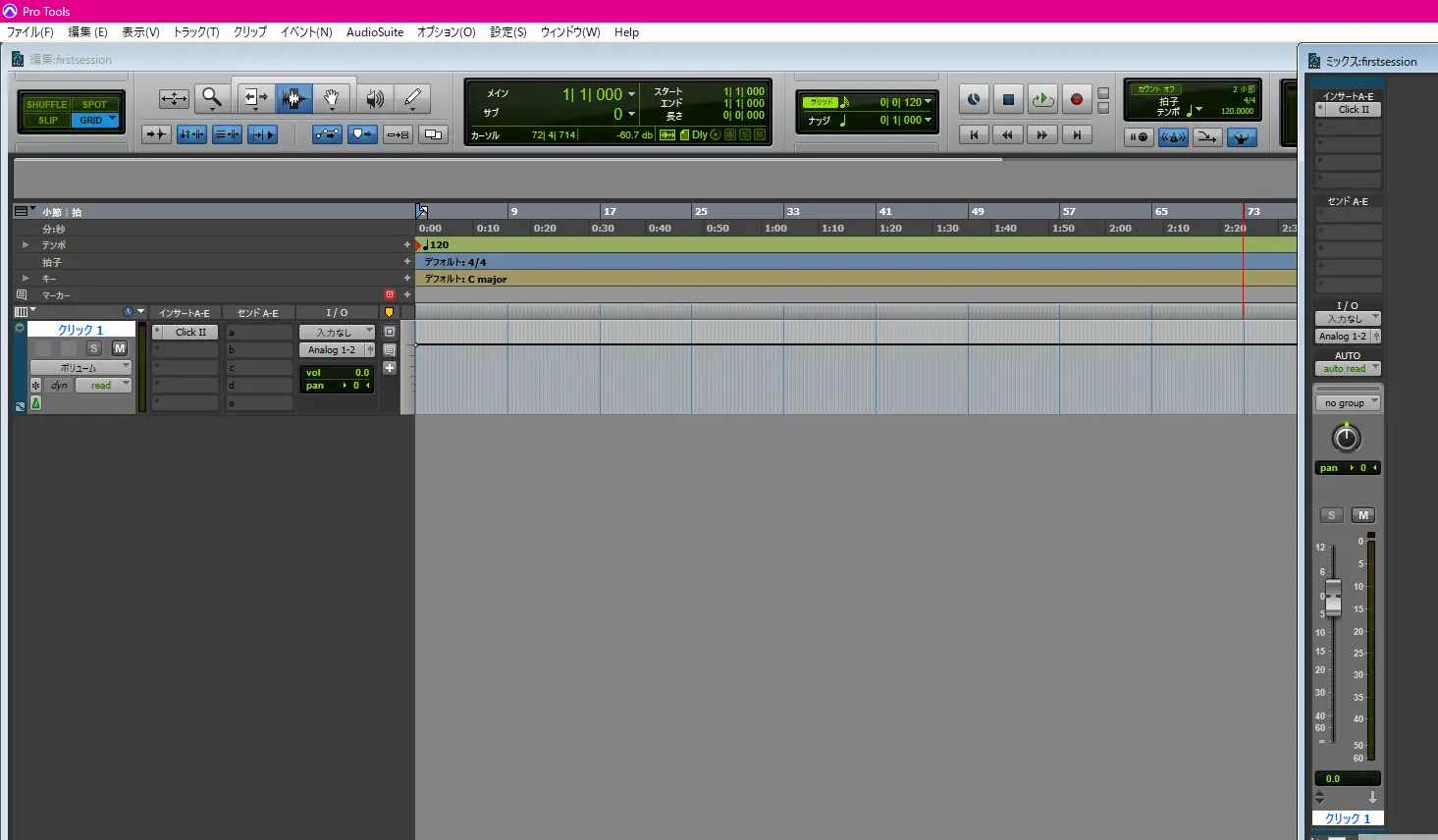Open the 'auto read' automation mode dropdown
The width and height of the screenshot is (1438, 840).
click(x=1348, y=369)
